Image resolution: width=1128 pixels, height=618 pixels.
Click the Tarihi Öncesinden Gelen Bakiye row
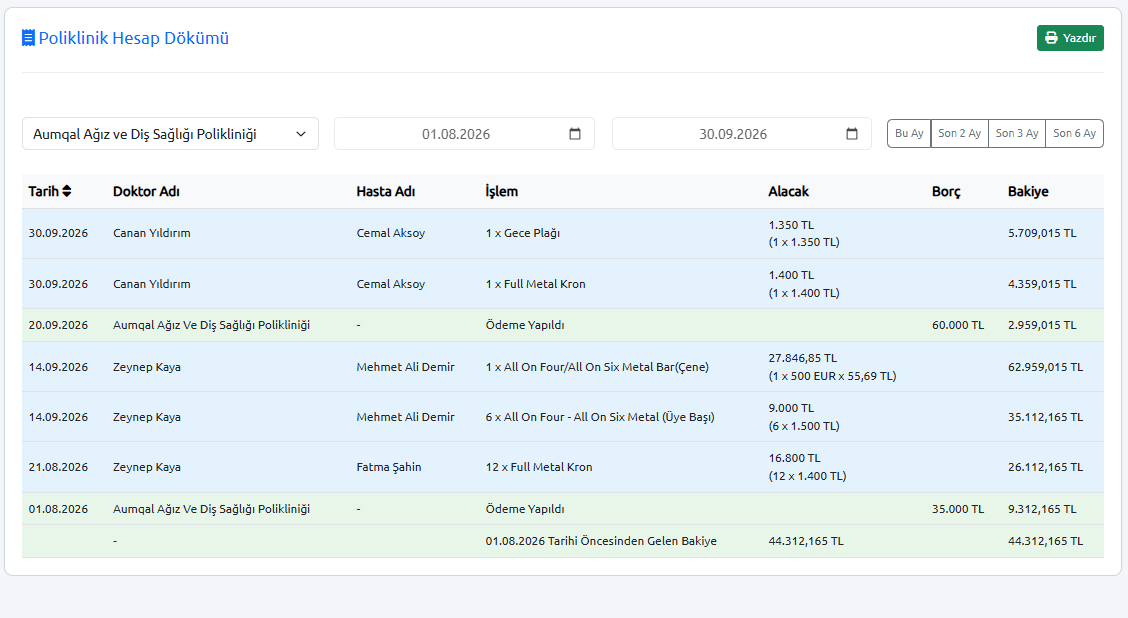[x=563, y=541]
